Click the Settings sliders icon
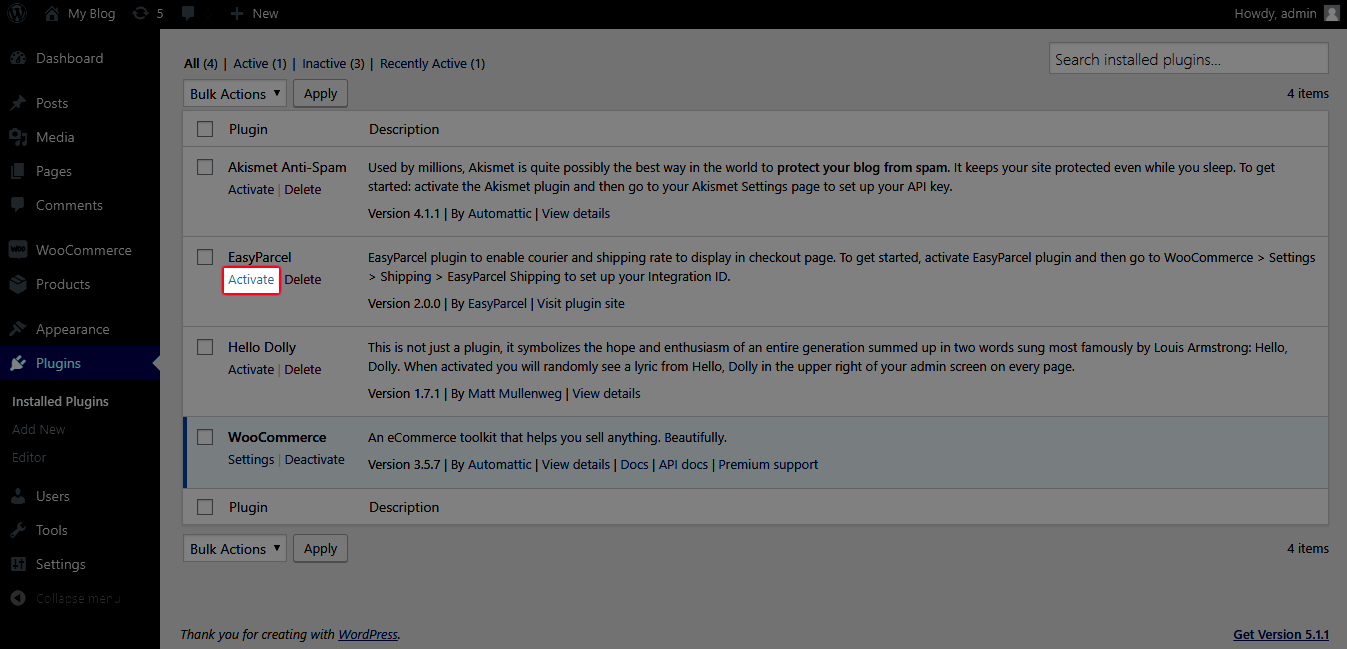Viewport: 1347px width, 649px height. coord(18,564)
